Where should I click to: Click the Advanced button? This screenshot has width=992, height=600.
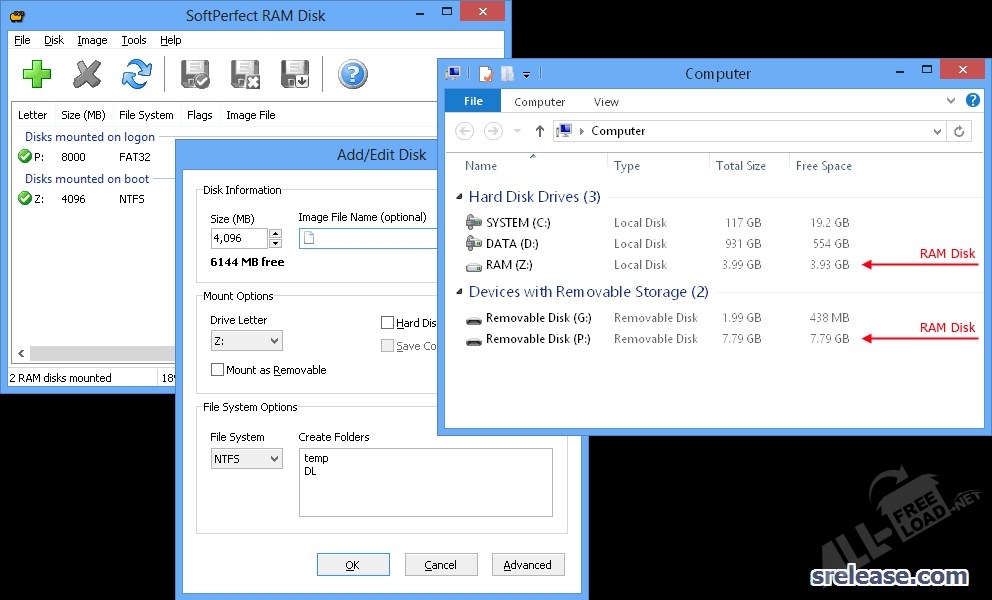tap(527, 565)
